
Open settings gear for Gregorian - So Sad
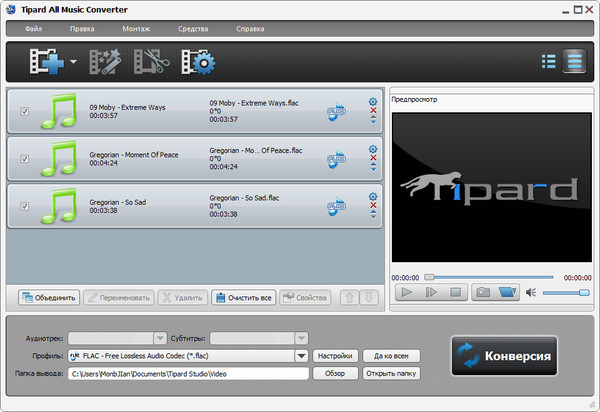coord(373,196)
